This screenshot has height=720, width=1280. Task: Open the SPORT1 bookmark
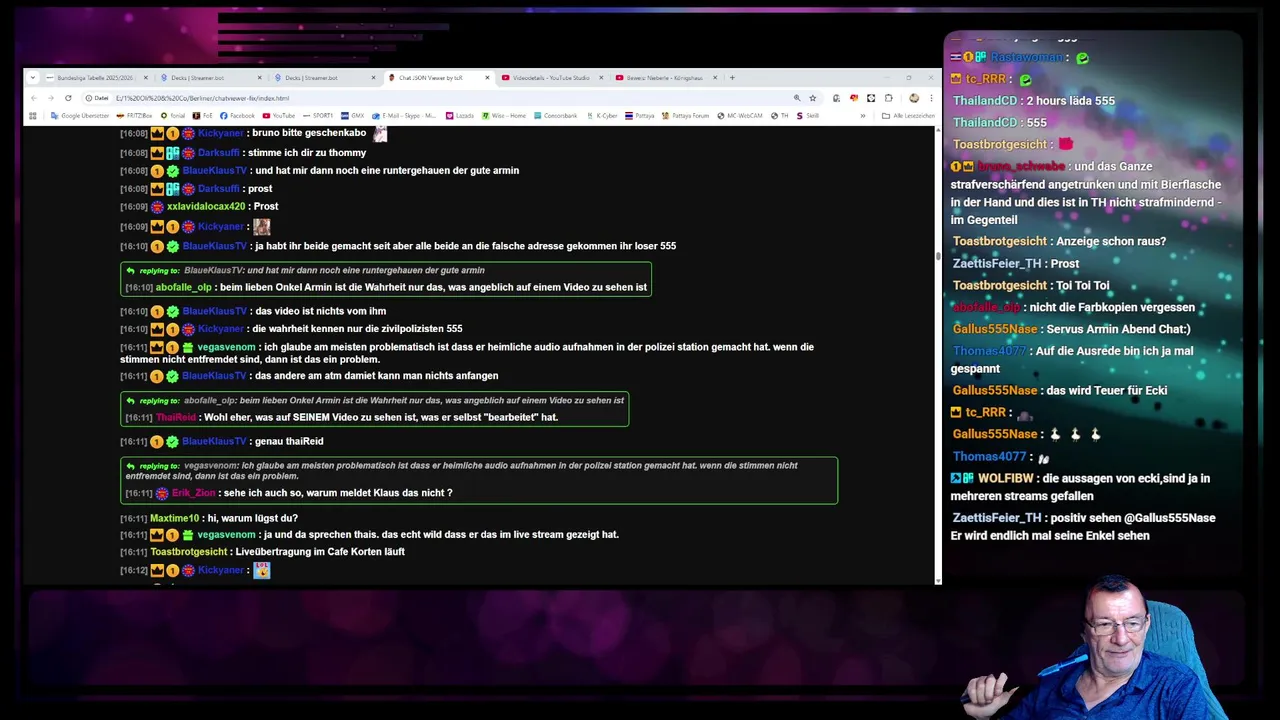[317, 116]
